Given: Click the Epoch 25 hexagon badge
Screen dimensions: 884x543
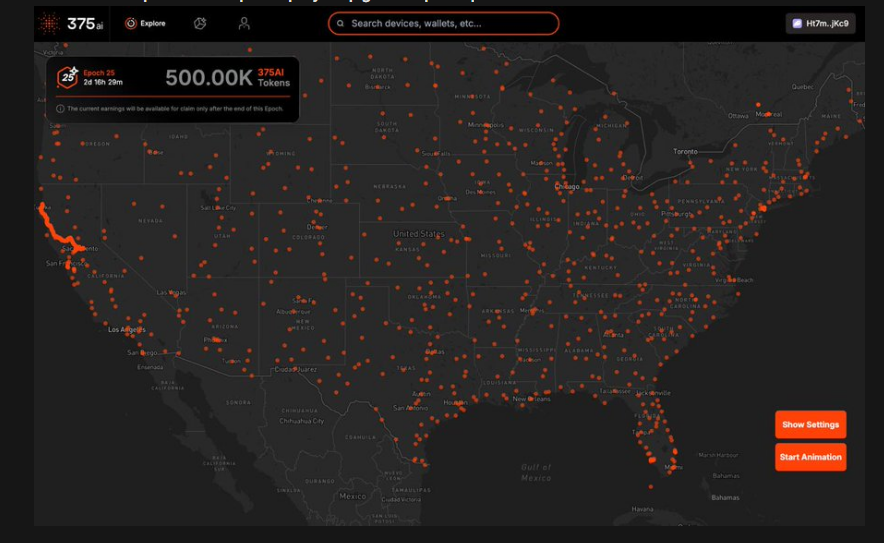Looking at the screenshot, I should click(x=67, y=76).
